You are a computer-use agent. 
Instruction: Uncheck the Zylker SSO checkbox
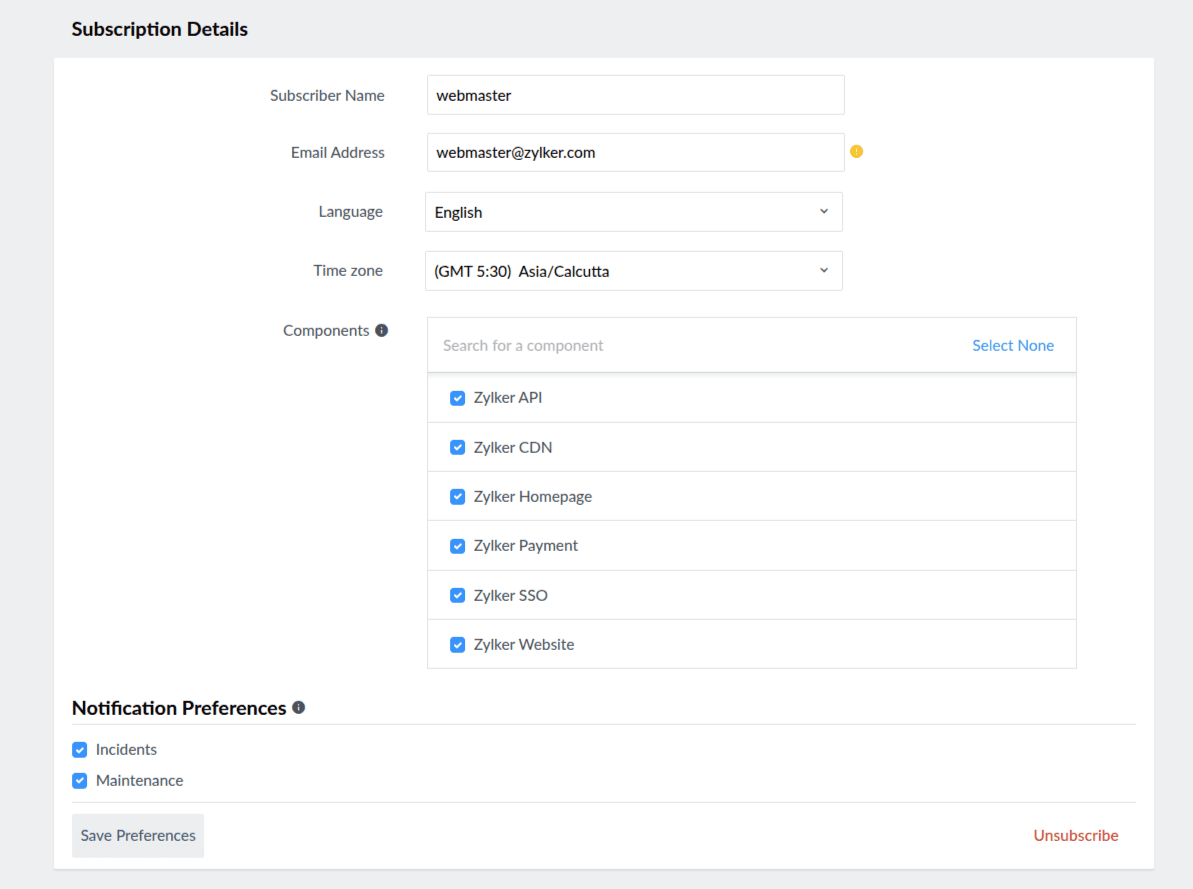[457, 595]
